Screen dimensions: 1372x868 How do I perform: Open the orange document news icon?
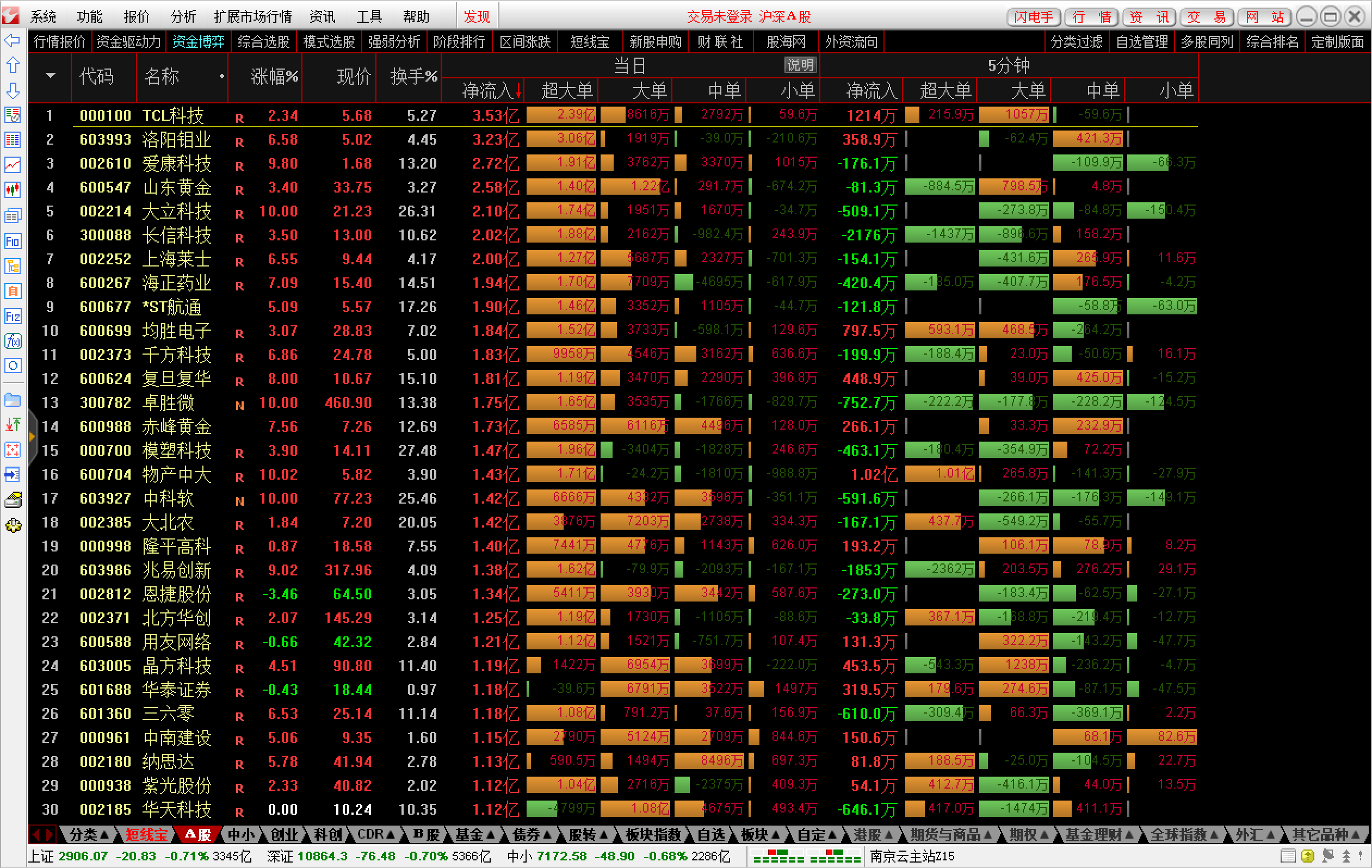13,291
